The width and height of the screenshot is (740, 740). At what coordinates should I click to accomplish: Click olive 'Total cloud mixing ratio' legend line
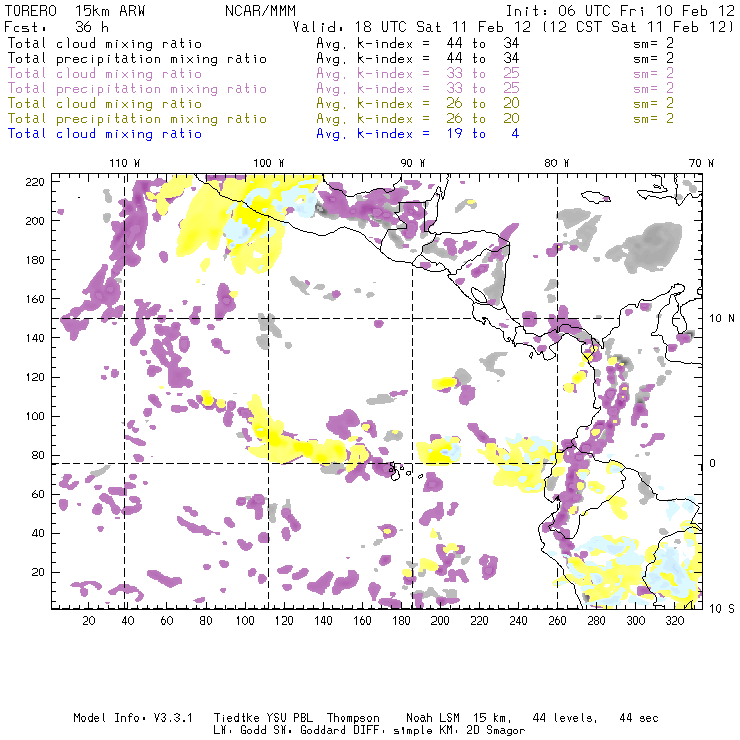105,103
